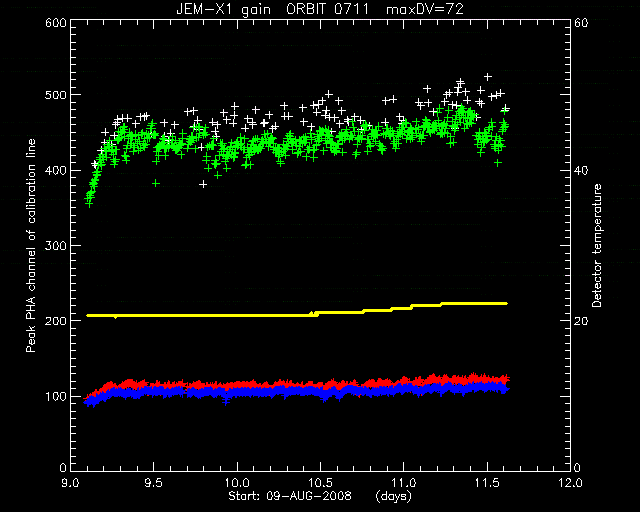This screenshot has height=512, width=640.
Task: Click the 9.5 tick label on x-axis
Action: click(x=154, y=483)
